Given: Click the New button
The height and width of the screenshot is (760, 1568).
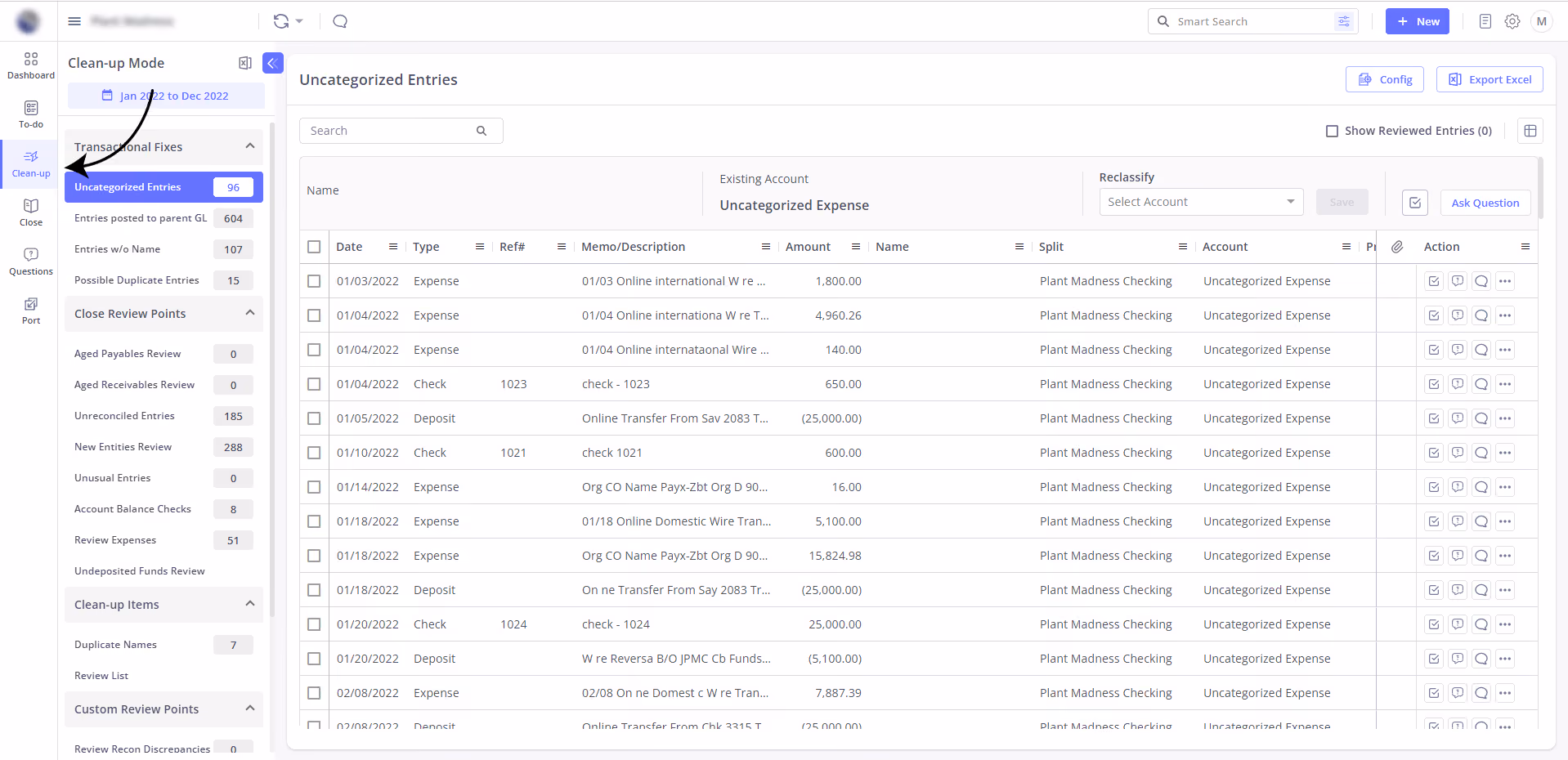Looking at the screenshot, I should 1418,21.
